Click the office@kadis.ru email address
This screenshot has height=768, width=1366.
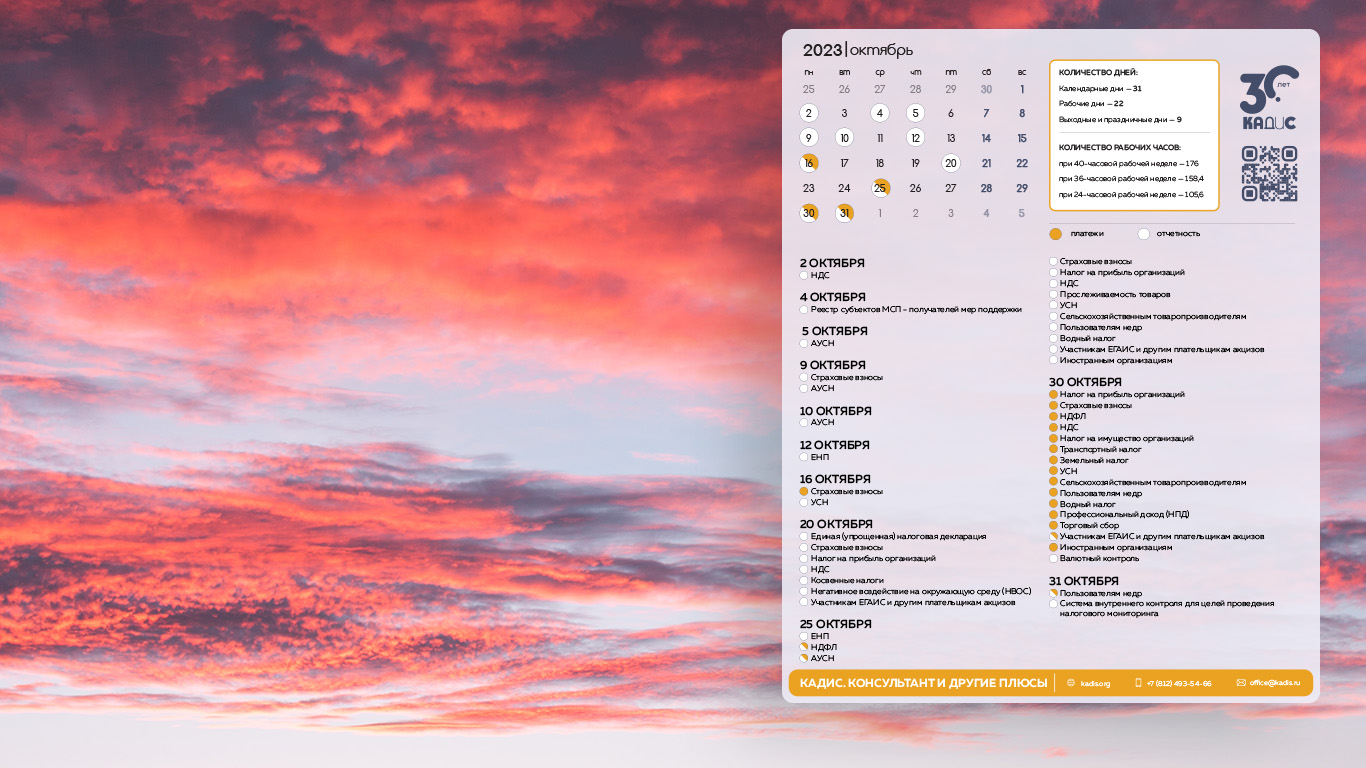(1275, 683)
